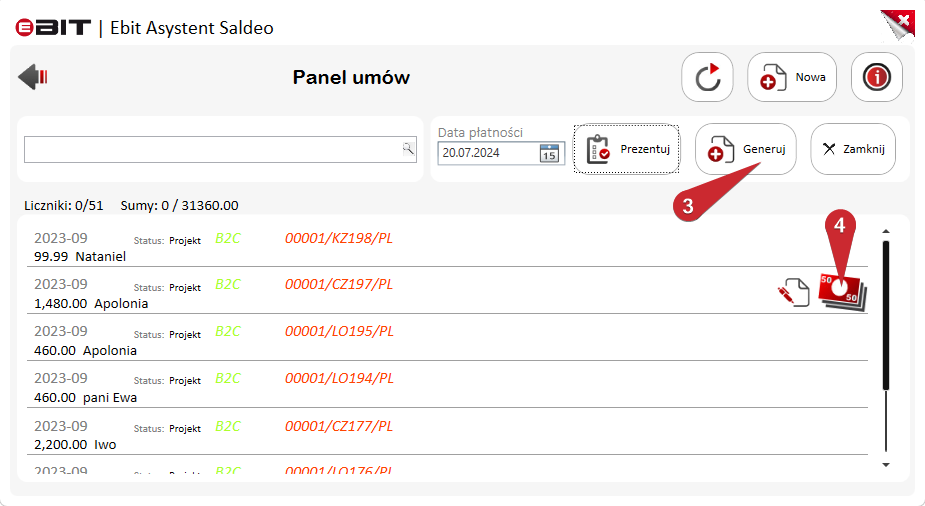Select contract 00001/KZ198/PL for Nataniel
The width and height of the screenshot is (925, 506).
point(447,247)
